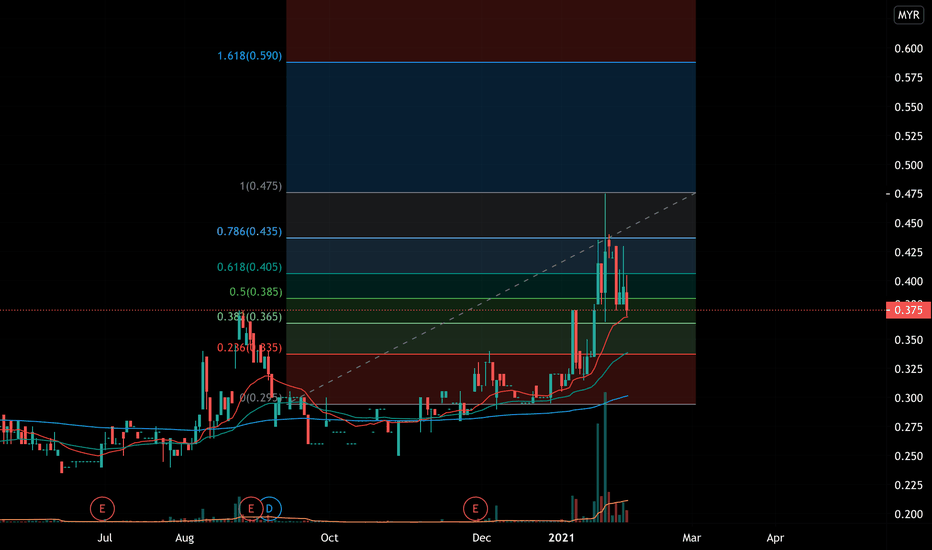Open the MYR currency selector
The width and height of the screenshot is (932, 550).
[x=908, y=15]
